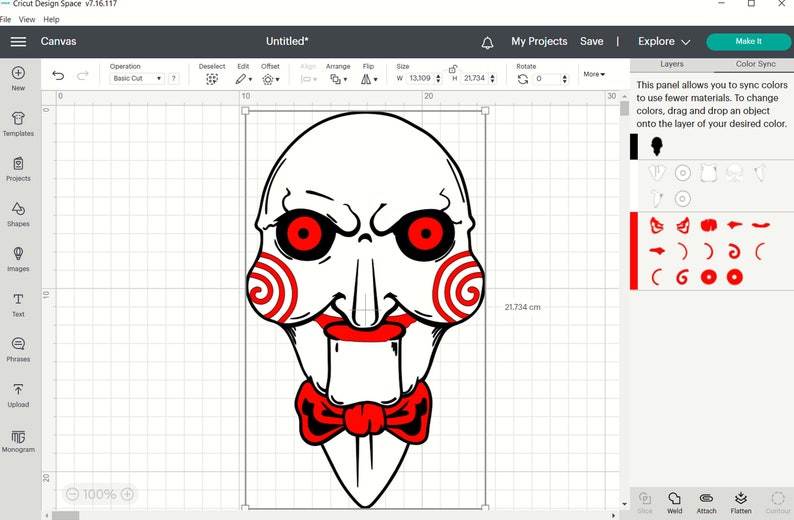Toggle the size aspect-ratio lock
Screen dimensions: 794x520
453,69
